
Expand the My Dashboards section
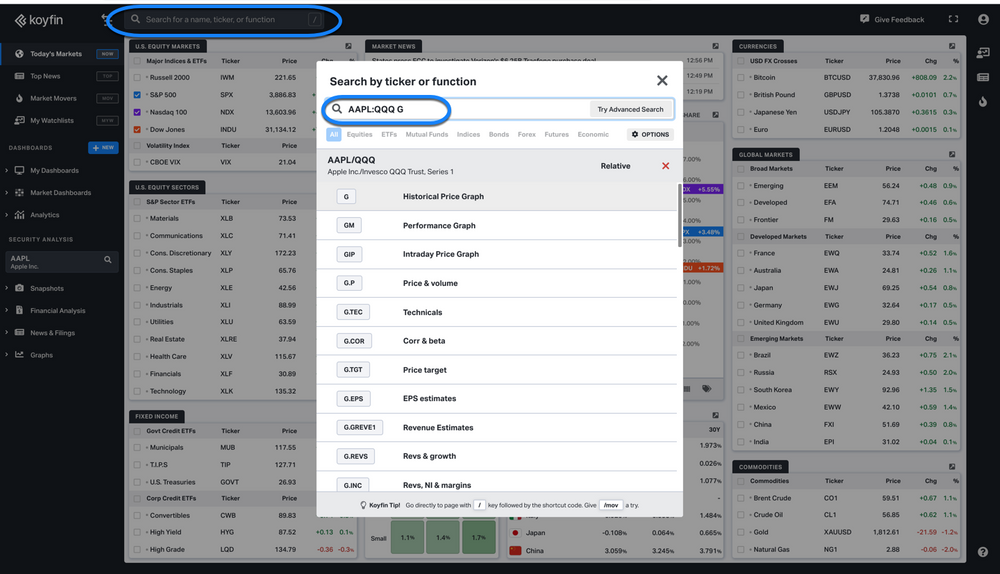tap(6, 170)
